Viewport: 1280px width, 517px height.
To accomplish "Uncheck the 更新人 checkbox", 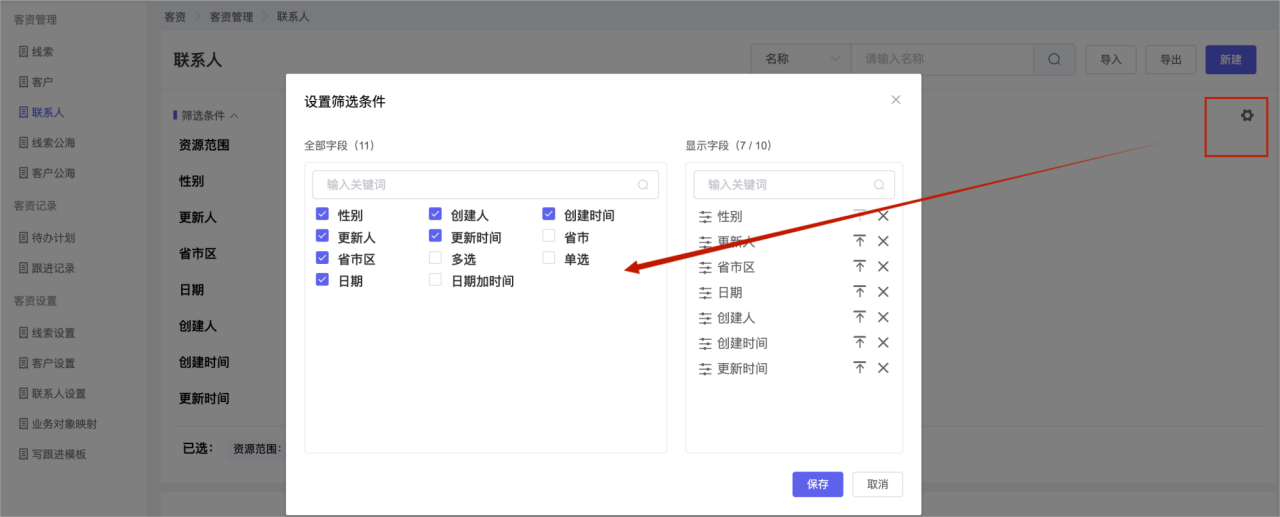I will coord(322,236).
